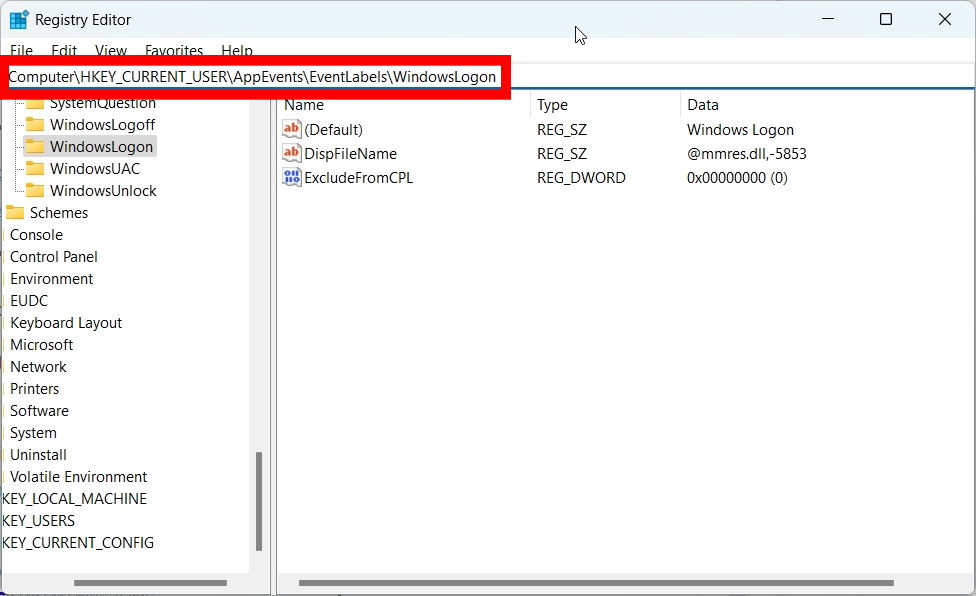Select the System key
The image size is (976, 596).
click(34, 433)
